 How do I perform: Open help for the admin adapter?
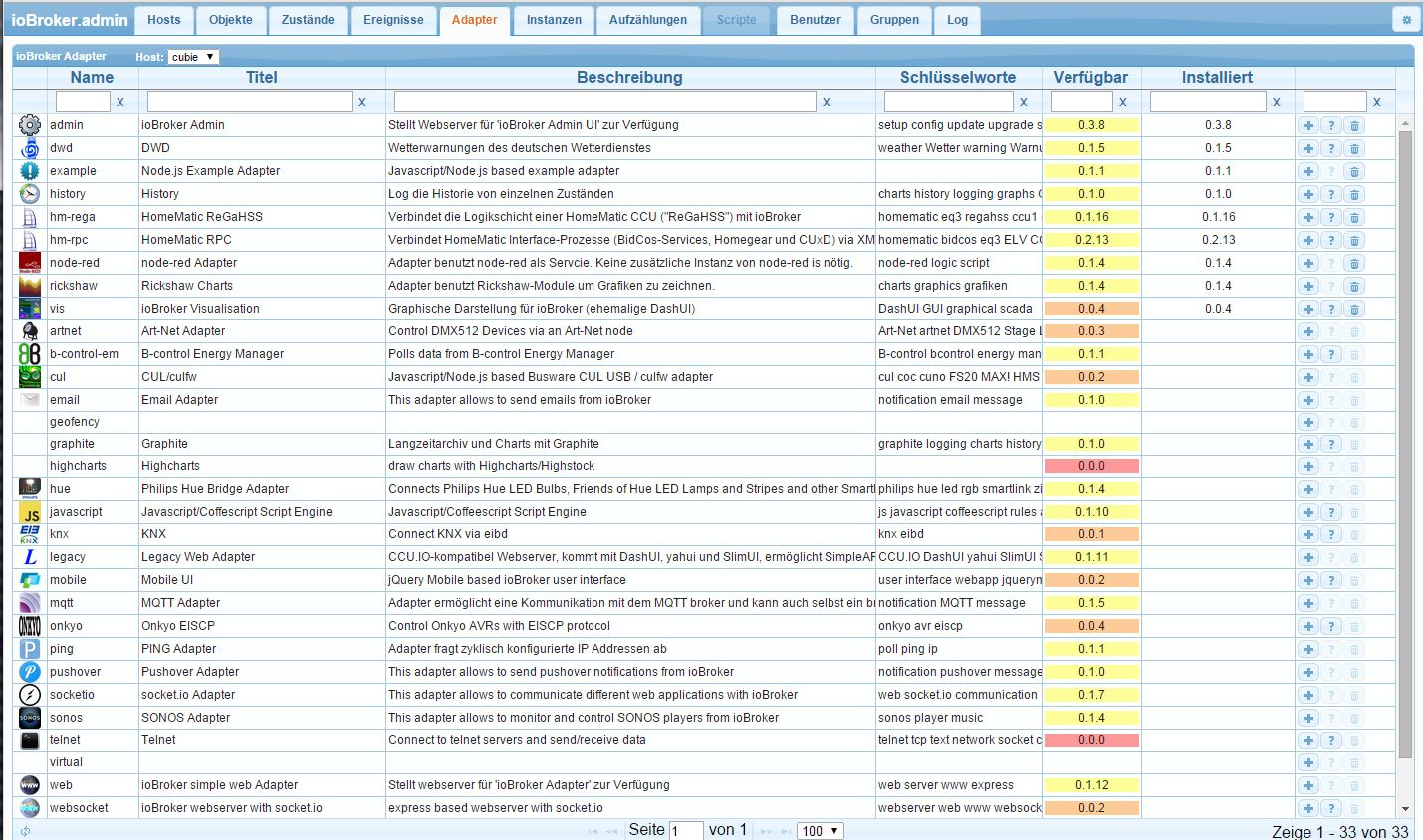(x=1331, y=125)
